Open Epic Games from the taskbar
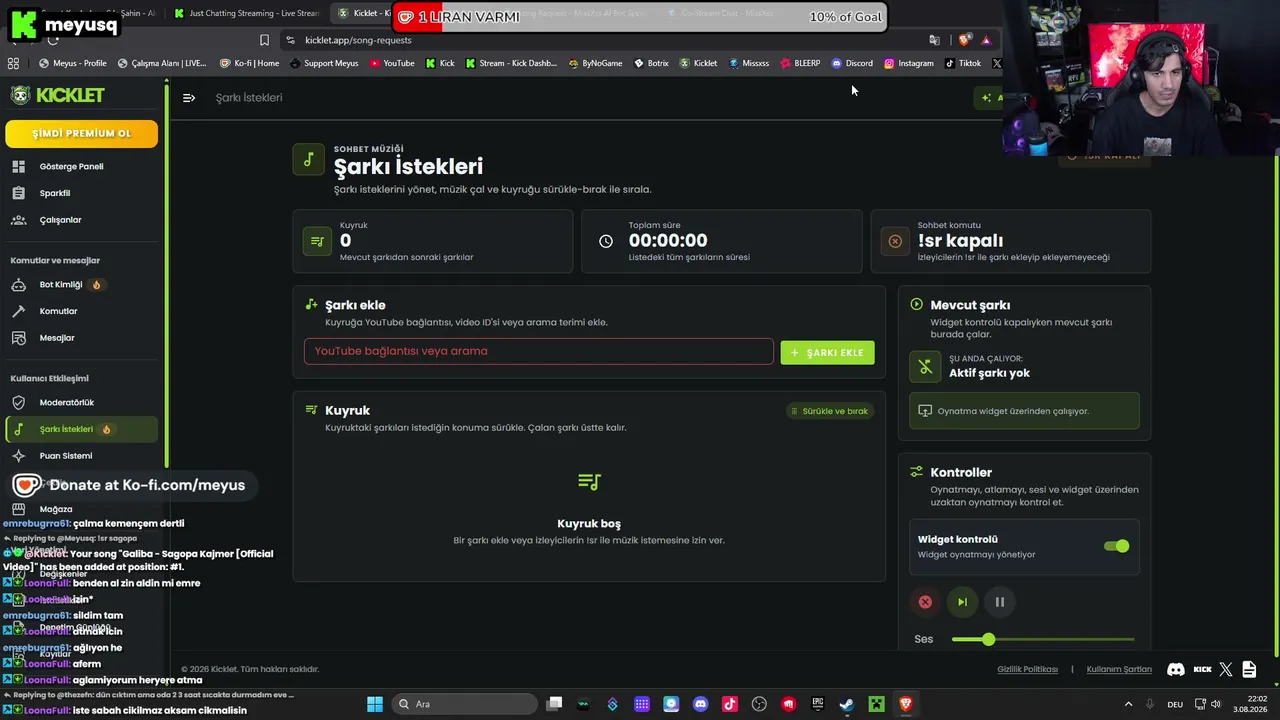Screen dimensions: 1280x720 tap(817, 704)
